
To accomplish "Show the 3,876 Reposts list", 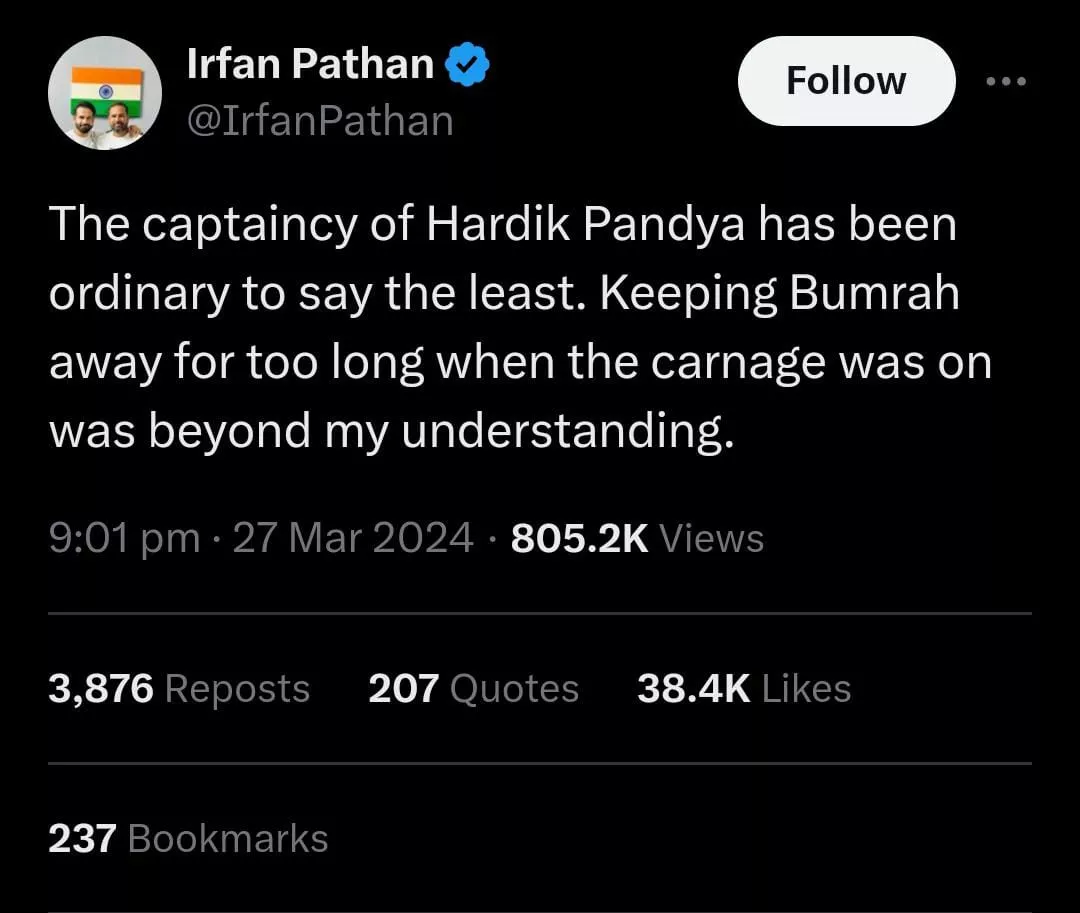I will point(179,688).
